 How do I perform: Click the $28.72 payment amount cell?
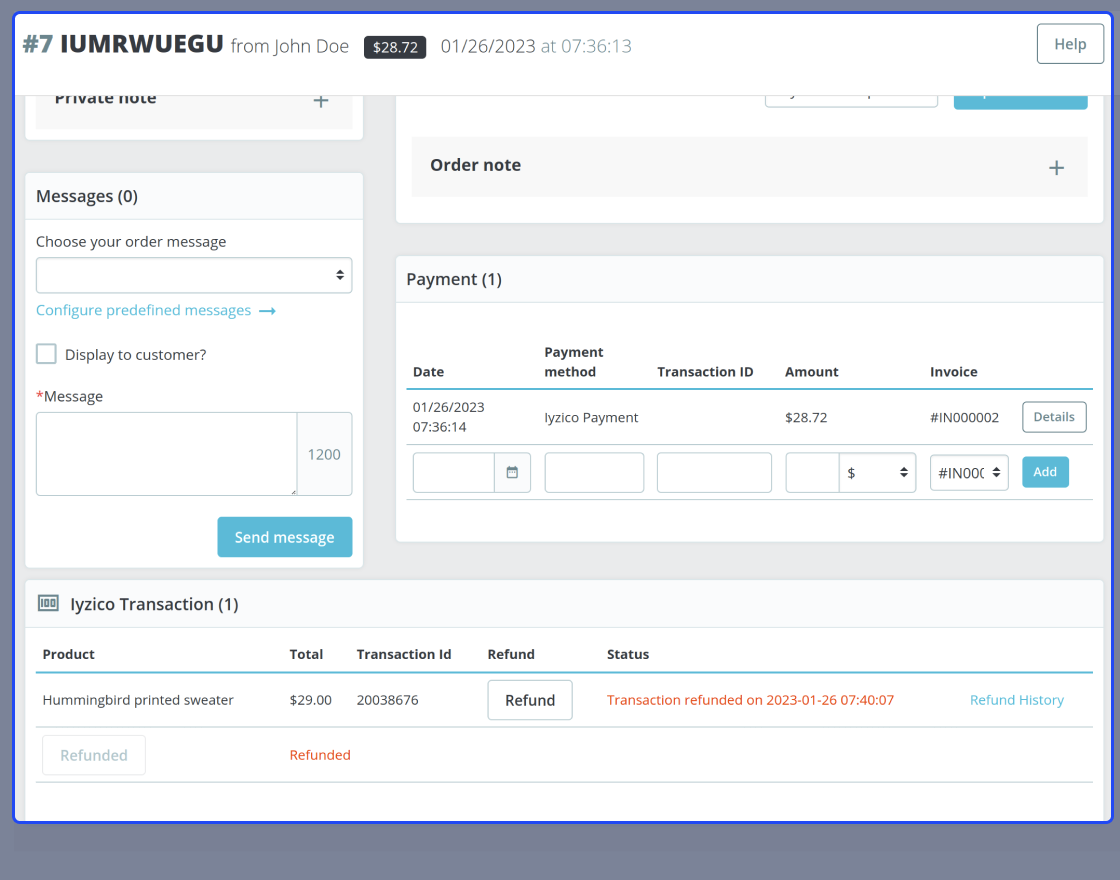(806, 417)
